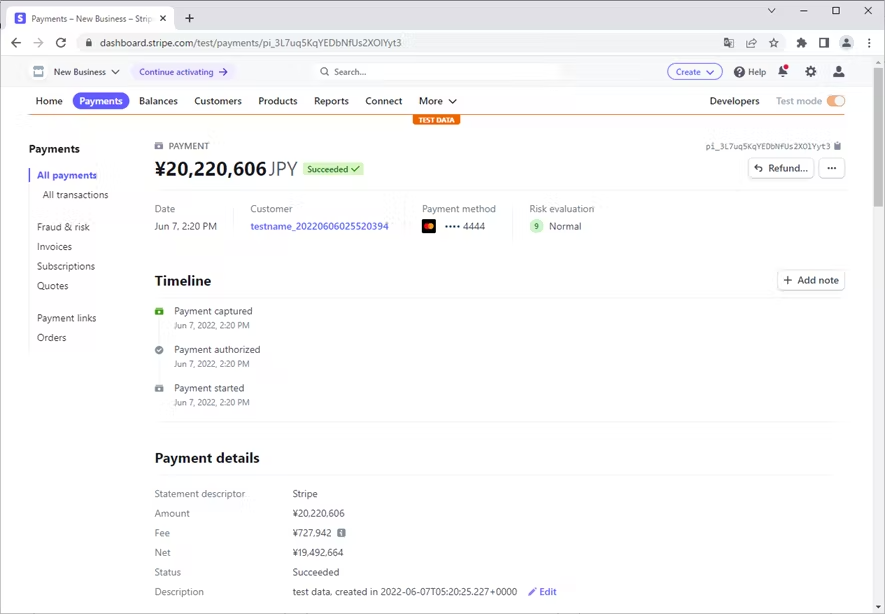The height and width of the screenshot is (614, 885).
Task: Click the browser bookmark star icon
Action: (x=774, y=43)
